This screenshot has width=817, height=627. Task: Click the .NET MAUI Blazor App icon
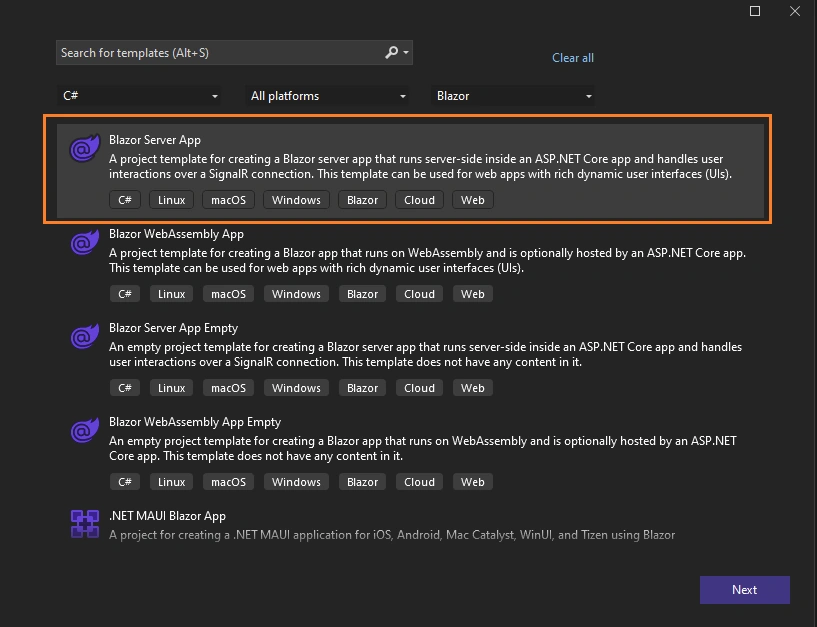tap(85, 524)
